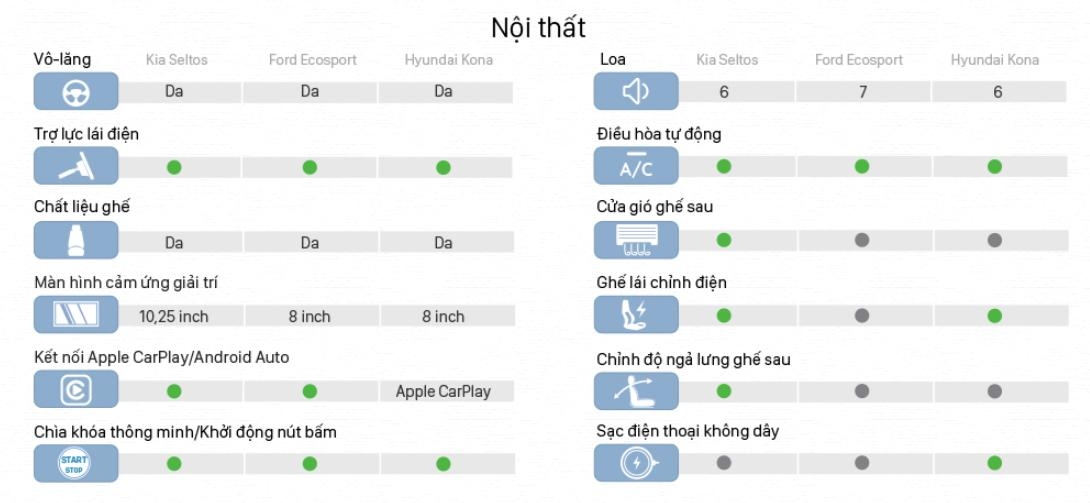Viewport: 1090px width, 503px height.
Task: Click the Apple CarPlay cell for Hyundai Kona
Action: (443, 391)
